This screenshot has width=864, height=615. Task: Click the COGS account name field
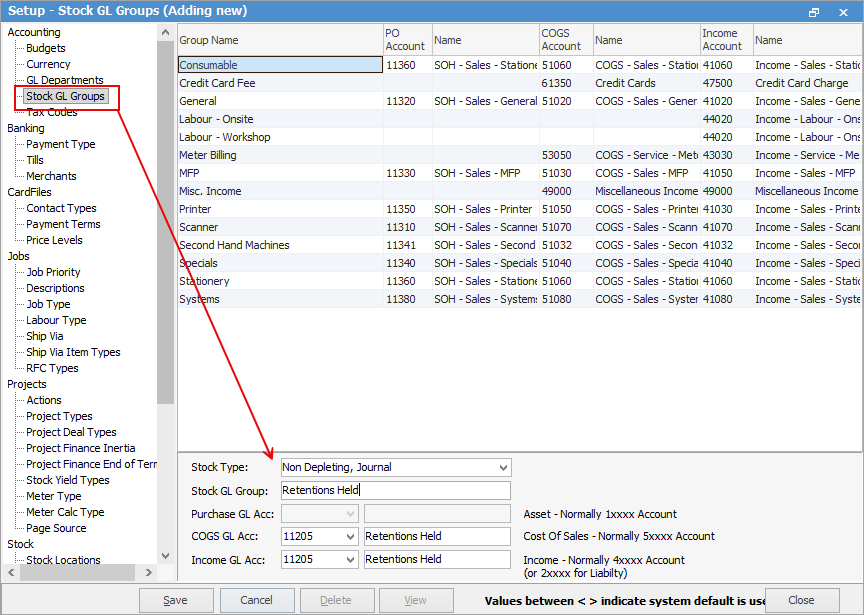click(x=436, y=537)
